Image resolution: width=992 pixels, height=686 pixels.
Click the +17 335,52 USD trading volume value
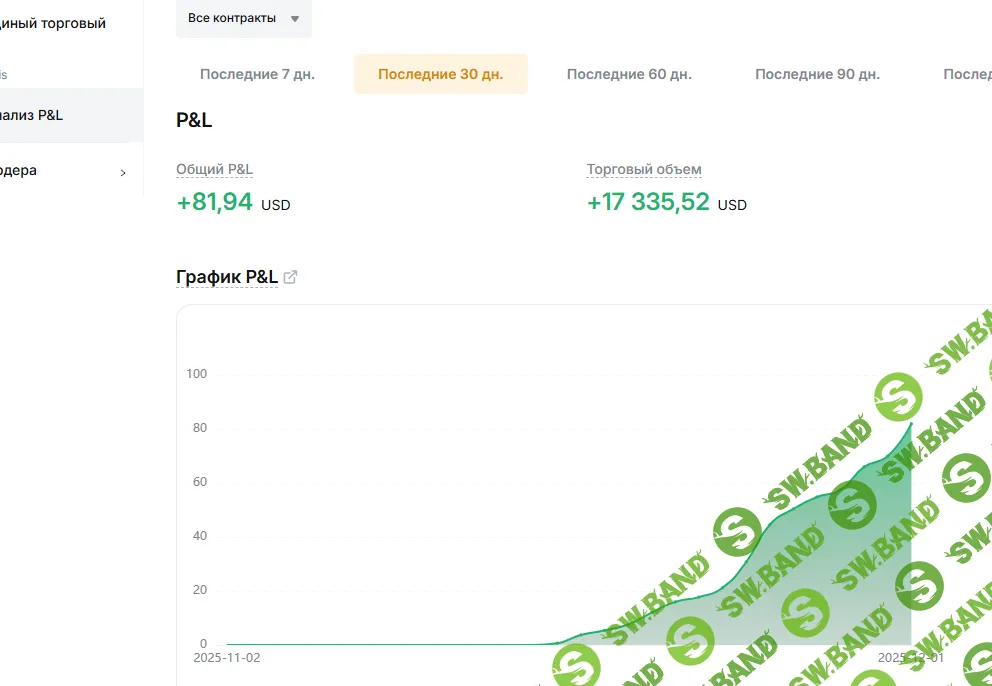click(x=667, y=202)
